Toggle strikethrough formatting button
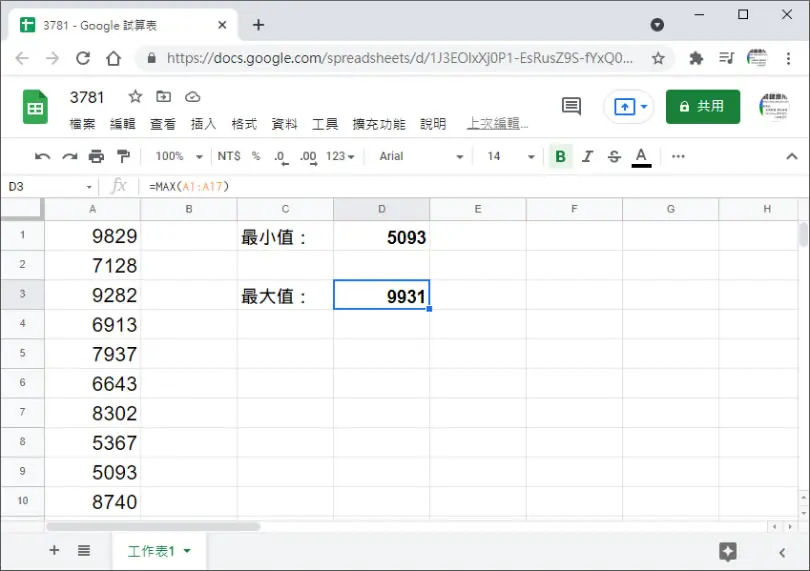 (x=614, y=156)
